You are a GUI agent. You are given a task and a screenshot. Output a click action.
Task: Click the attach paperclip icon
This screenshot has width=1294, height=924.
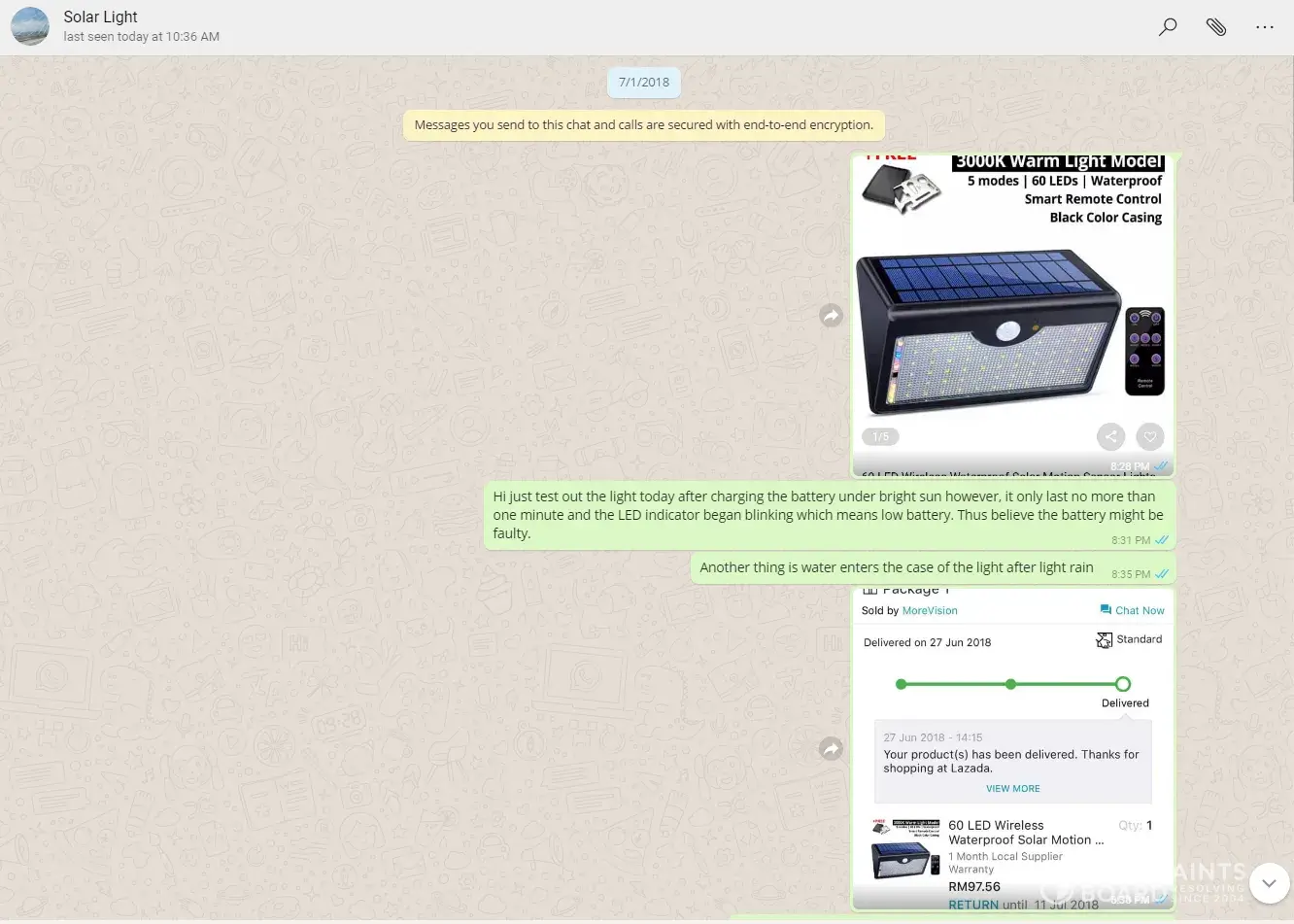pyautogui.click(x=1216, y=27)
